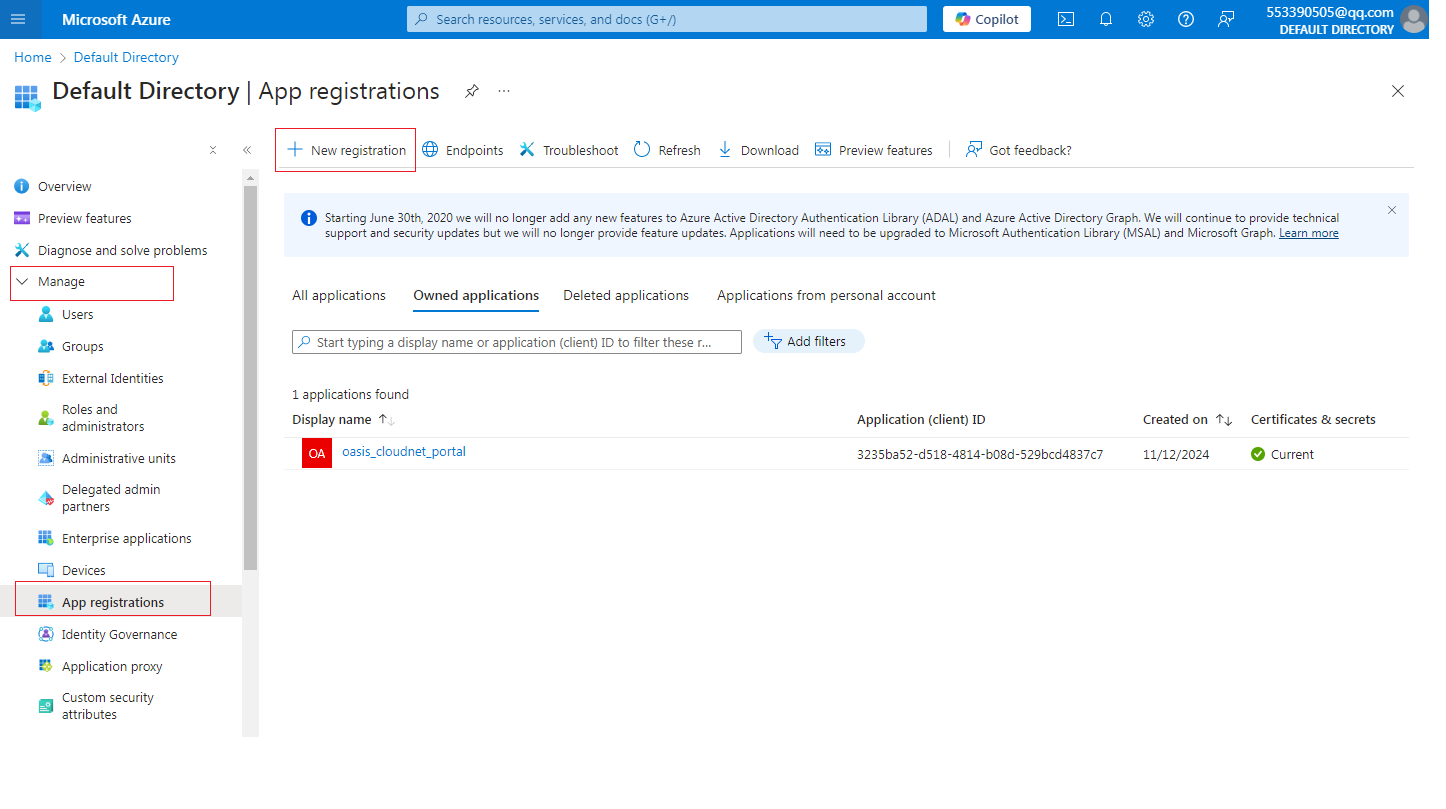
Task: Download the app registrations list
Action: [x=758, y=150]
